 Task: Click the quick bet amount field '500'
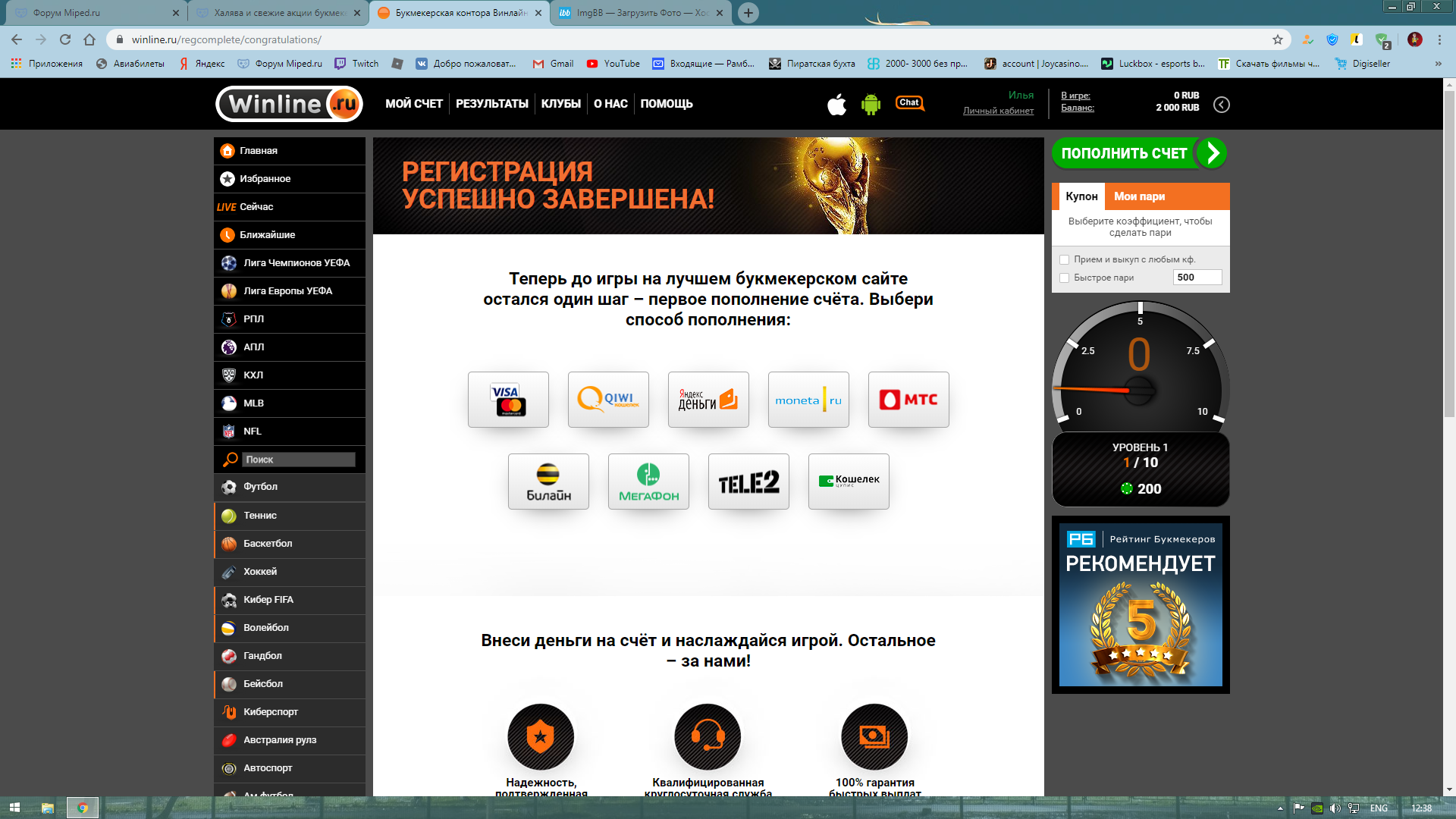click(x=1197, y=278)
